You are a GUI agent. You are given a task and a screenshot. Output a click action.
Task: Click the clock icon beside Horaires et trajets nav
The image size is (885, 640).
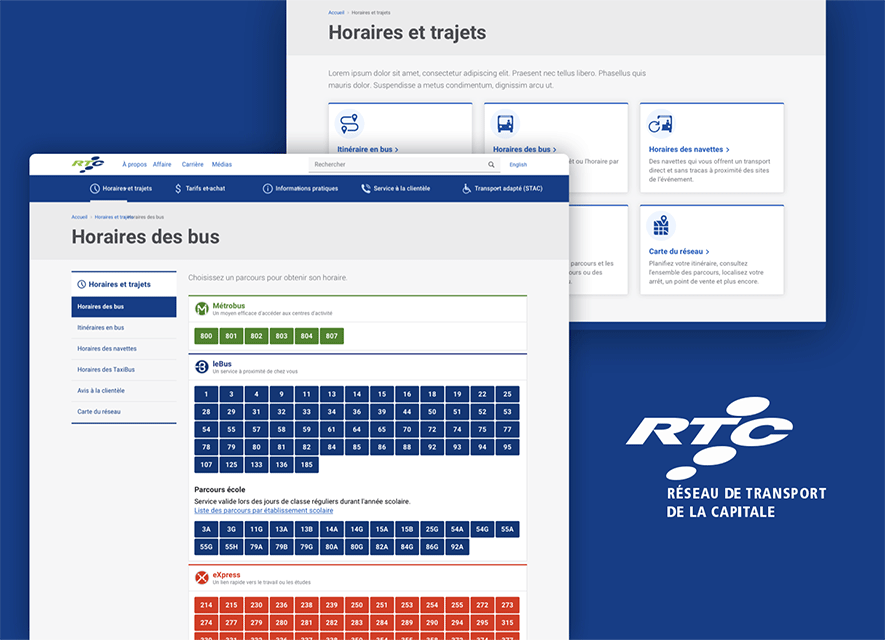pos(95,189)
